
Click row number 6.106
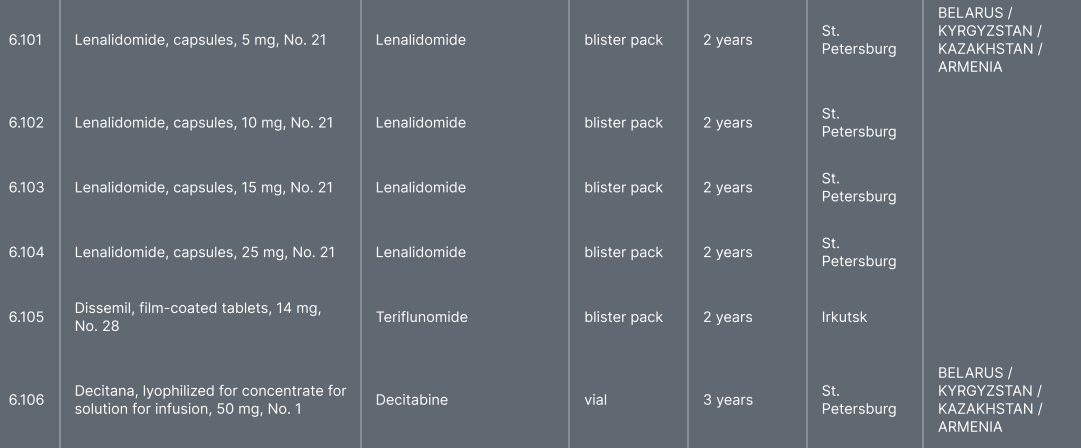[x=26, y=400]
